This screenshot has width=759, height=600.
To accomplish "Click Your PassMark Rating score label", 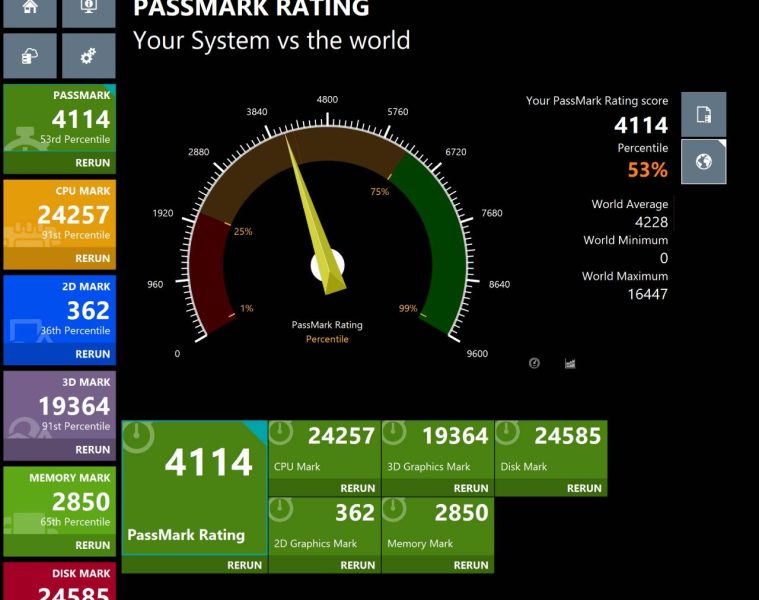I will [597, 101].
